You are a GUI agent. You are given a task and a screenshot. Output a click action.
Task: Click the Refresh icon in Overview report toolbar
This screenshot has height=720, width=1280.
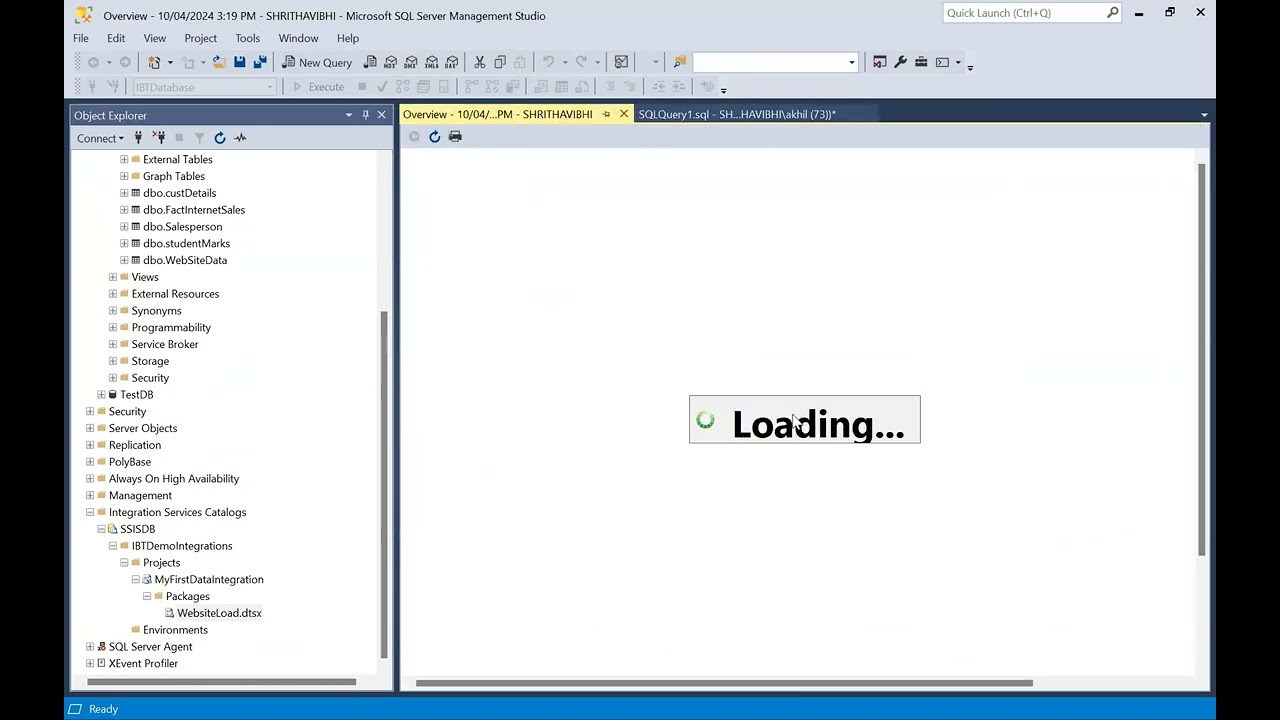point(435,137)
